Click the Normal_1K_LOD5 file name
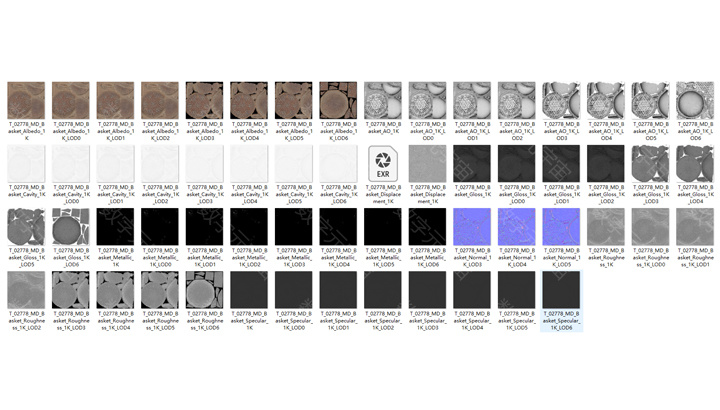Screen dimensions: 720x410 pyautogui.click(x=561, y=258)
